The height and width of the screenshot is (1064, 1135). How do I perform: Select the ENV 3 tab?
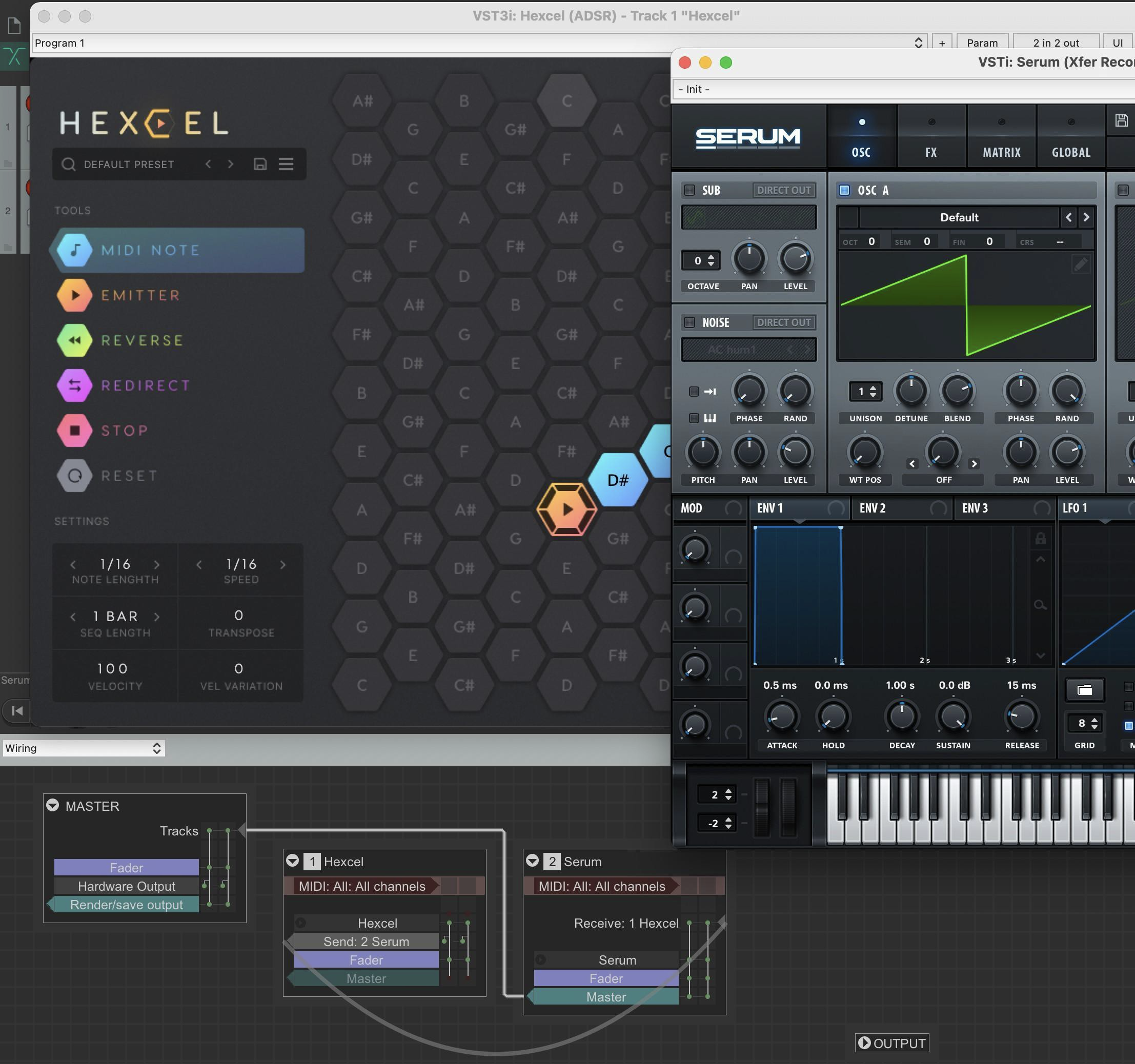[1004, 508]
